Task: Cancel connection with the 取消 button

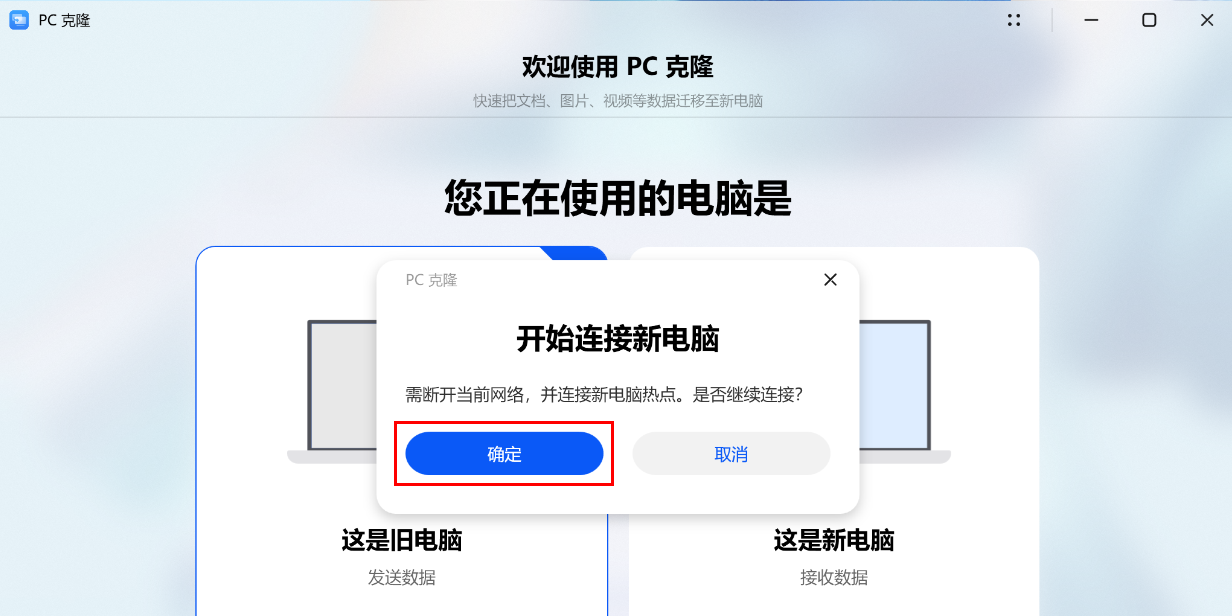Action: [x=731, y=454]
